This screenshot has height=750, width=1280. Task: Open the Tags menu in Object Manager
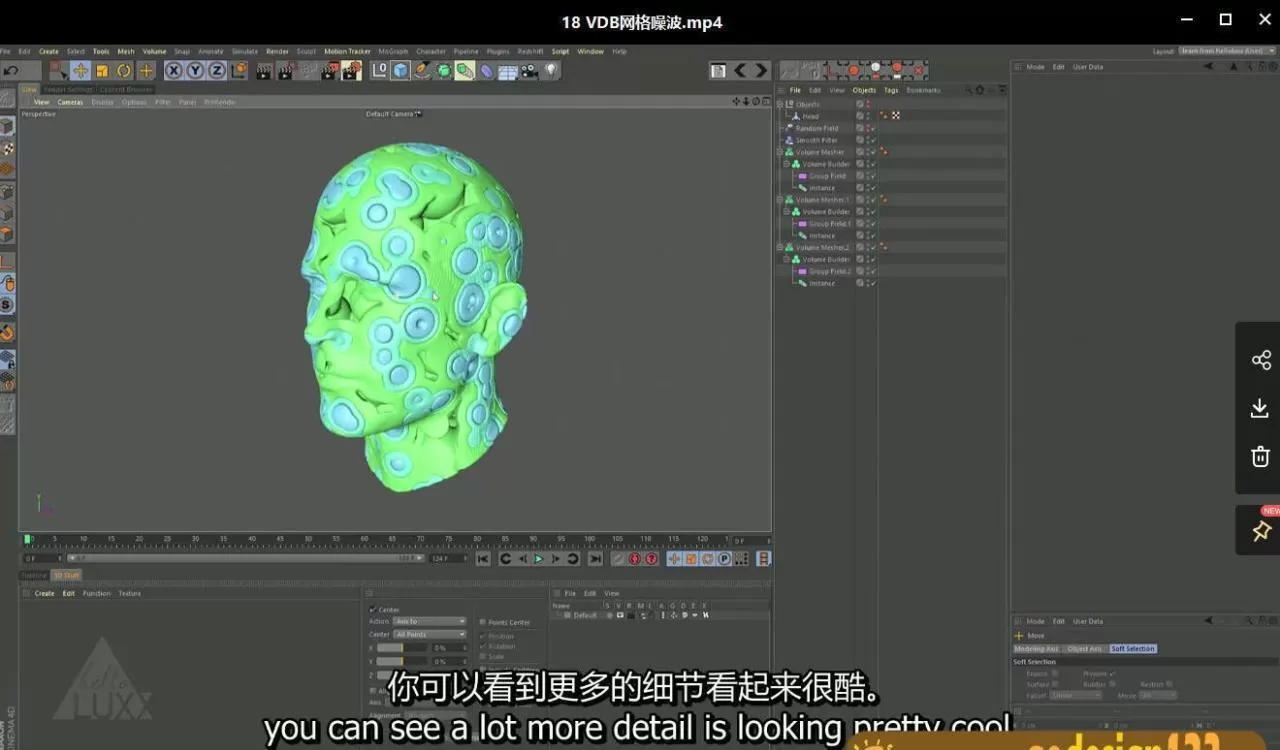[891, 90]
